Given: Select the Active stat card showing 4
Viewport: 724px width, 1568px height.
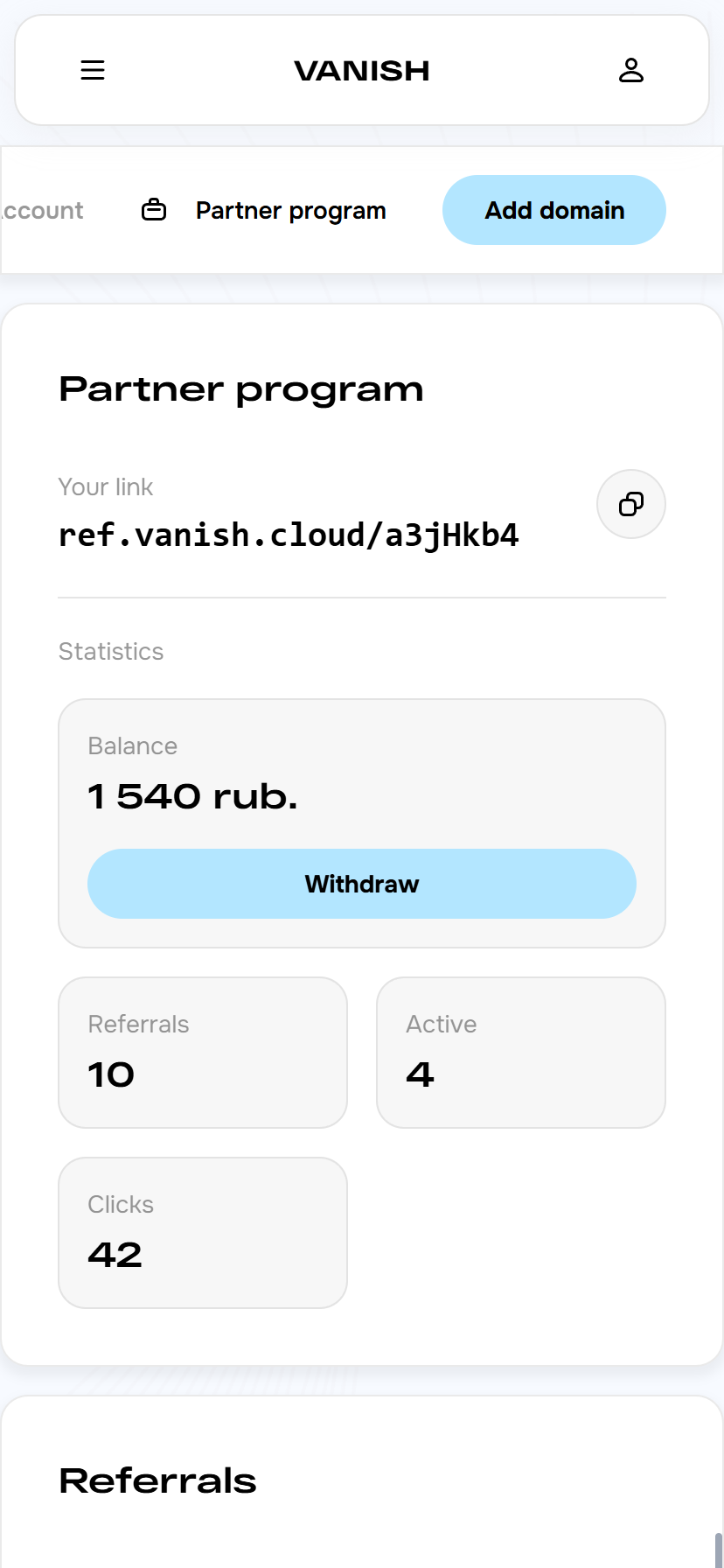Looking at the screenshot, I should pyautogui.click(x=520, y=1052).
